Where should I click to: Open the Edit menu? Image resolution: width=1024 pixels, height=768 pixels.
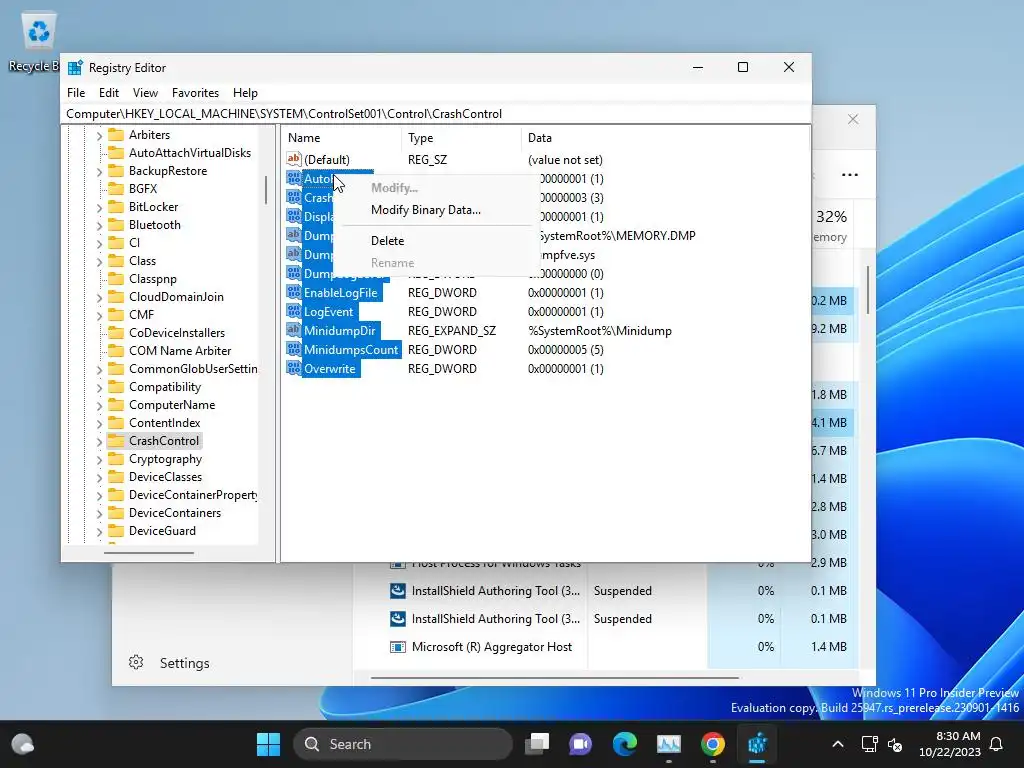pos(108,93)
